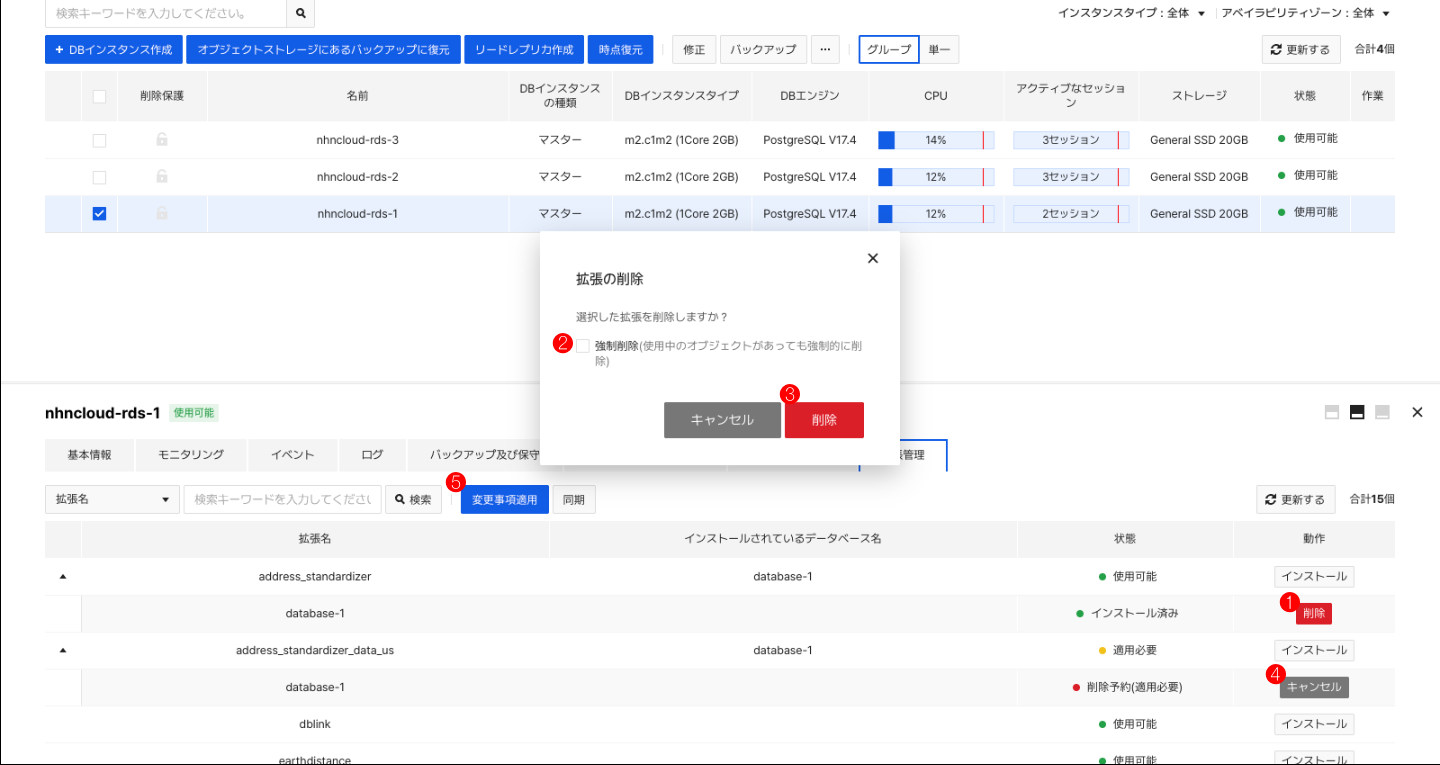Click インストール for address_standardizer_data_us
1440x765 pixels.
click(1314, 650)
